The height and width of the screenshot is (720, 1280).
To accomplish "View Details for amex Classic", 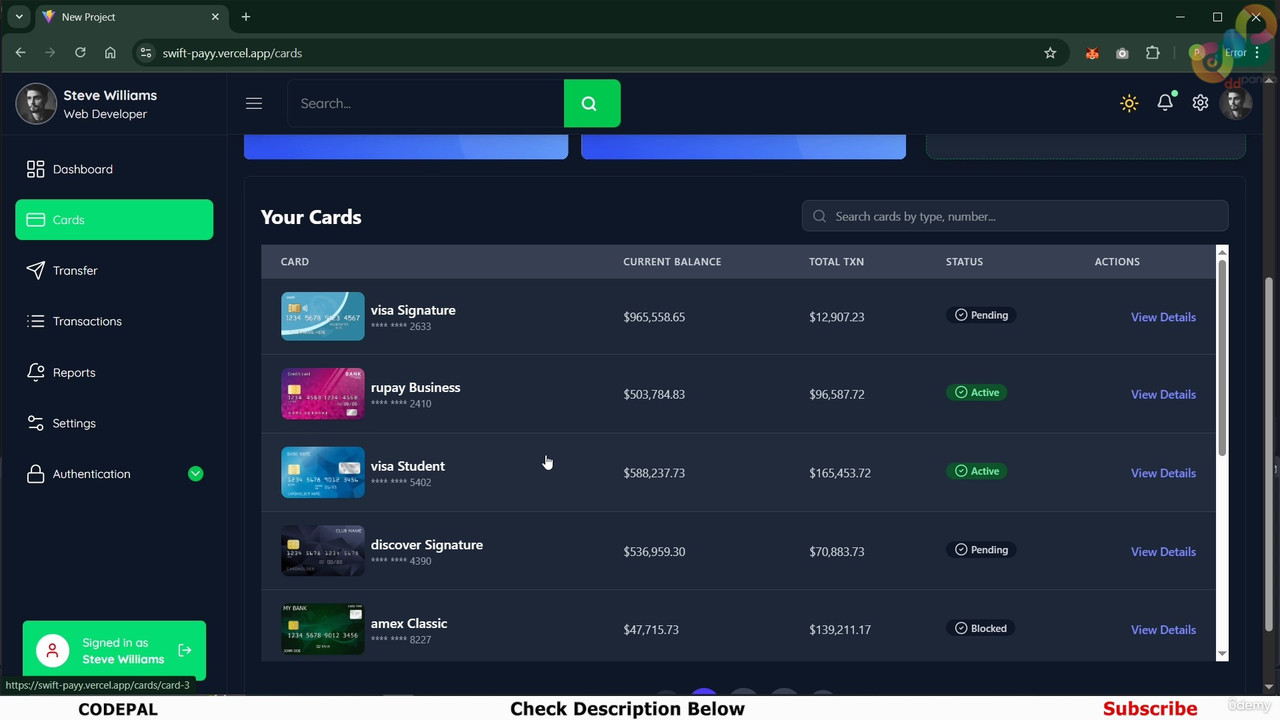I will pos(1163,630).
